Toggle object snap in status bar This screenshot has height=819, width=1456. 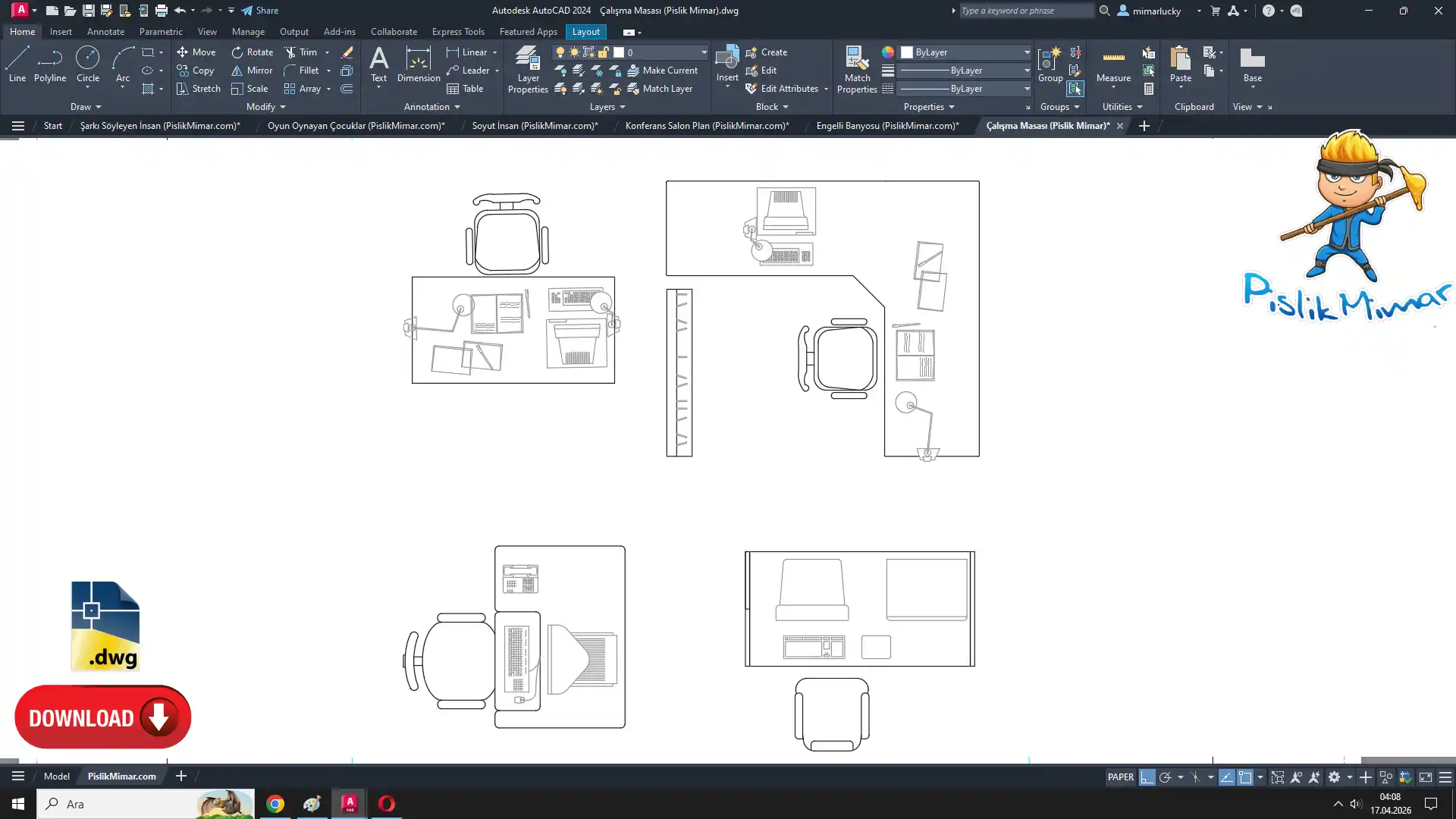click(1245, 777)
